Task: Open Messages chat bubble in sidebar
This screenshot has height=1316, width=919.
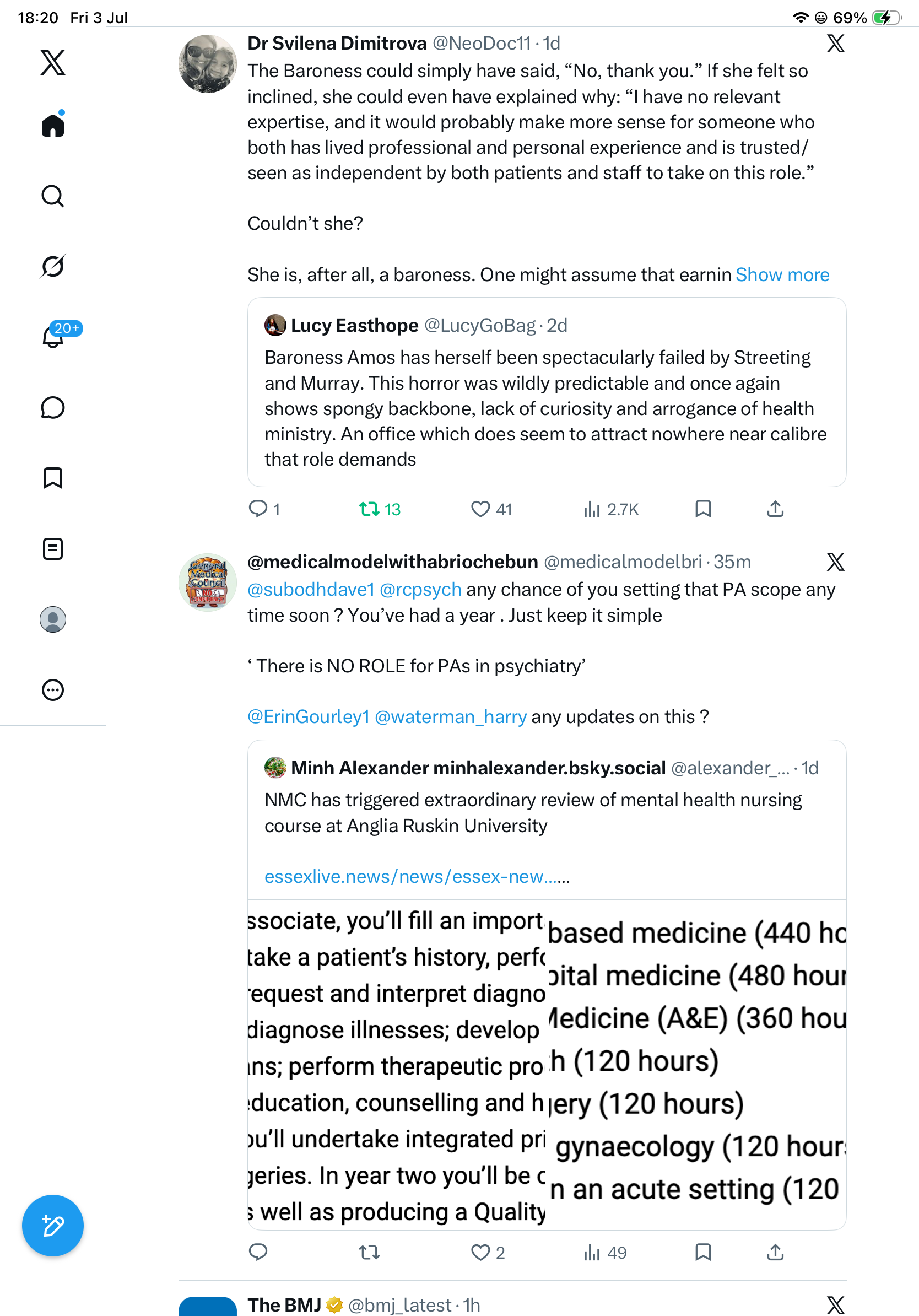Action: coord(53,407)
